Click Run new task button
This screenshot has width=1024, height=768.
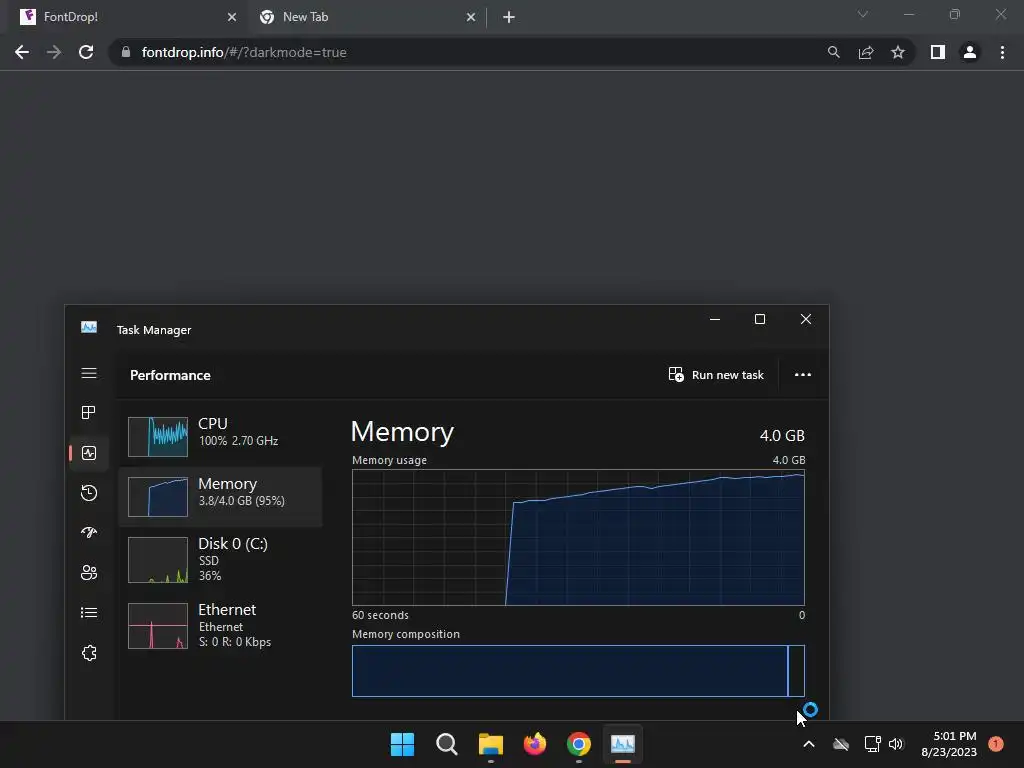coord(716,375)
